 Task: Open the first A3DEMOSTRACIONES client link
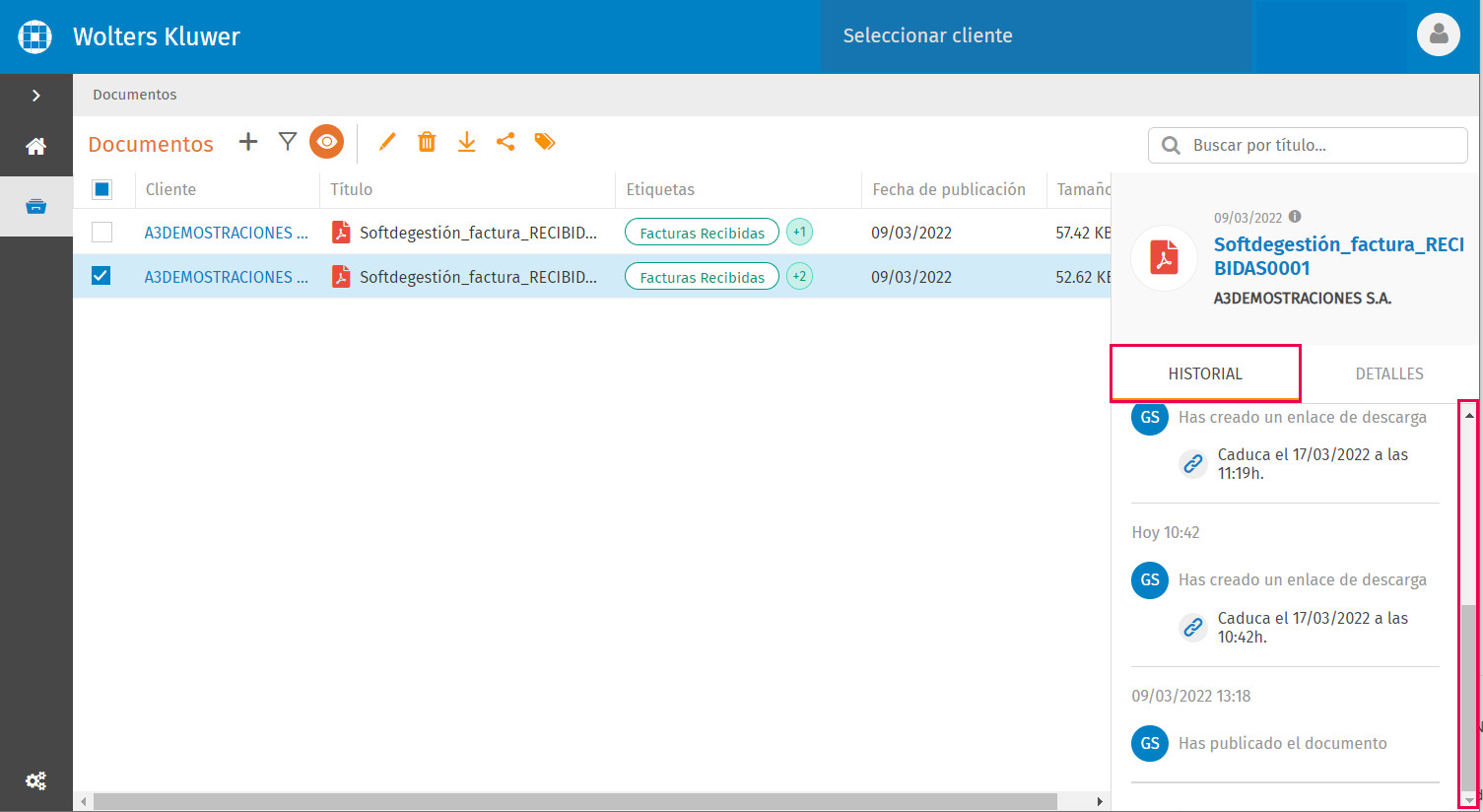click(x=226, y=233)
